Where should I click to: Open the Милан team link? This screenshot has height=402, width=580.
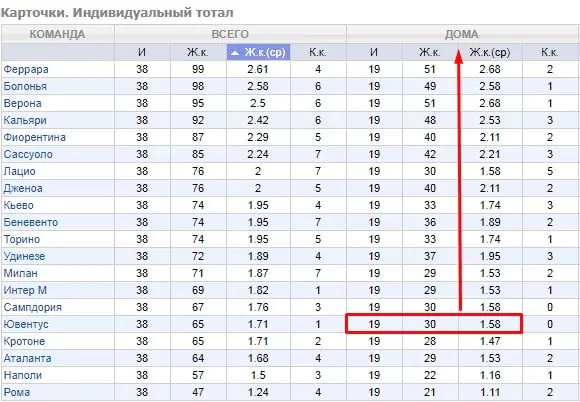pyautogui.click(x=20, y=273)
